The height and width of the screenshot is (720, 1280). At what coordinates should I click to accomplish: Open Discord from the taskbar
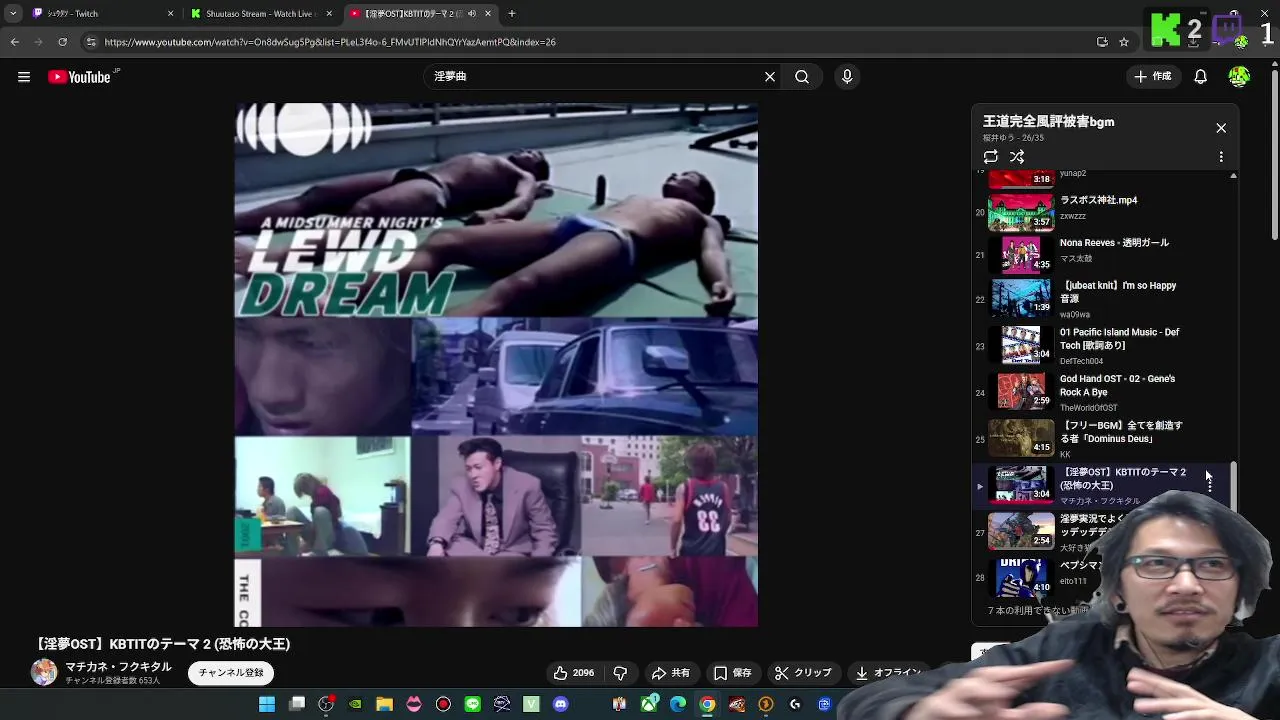click(x=560, y=704)
